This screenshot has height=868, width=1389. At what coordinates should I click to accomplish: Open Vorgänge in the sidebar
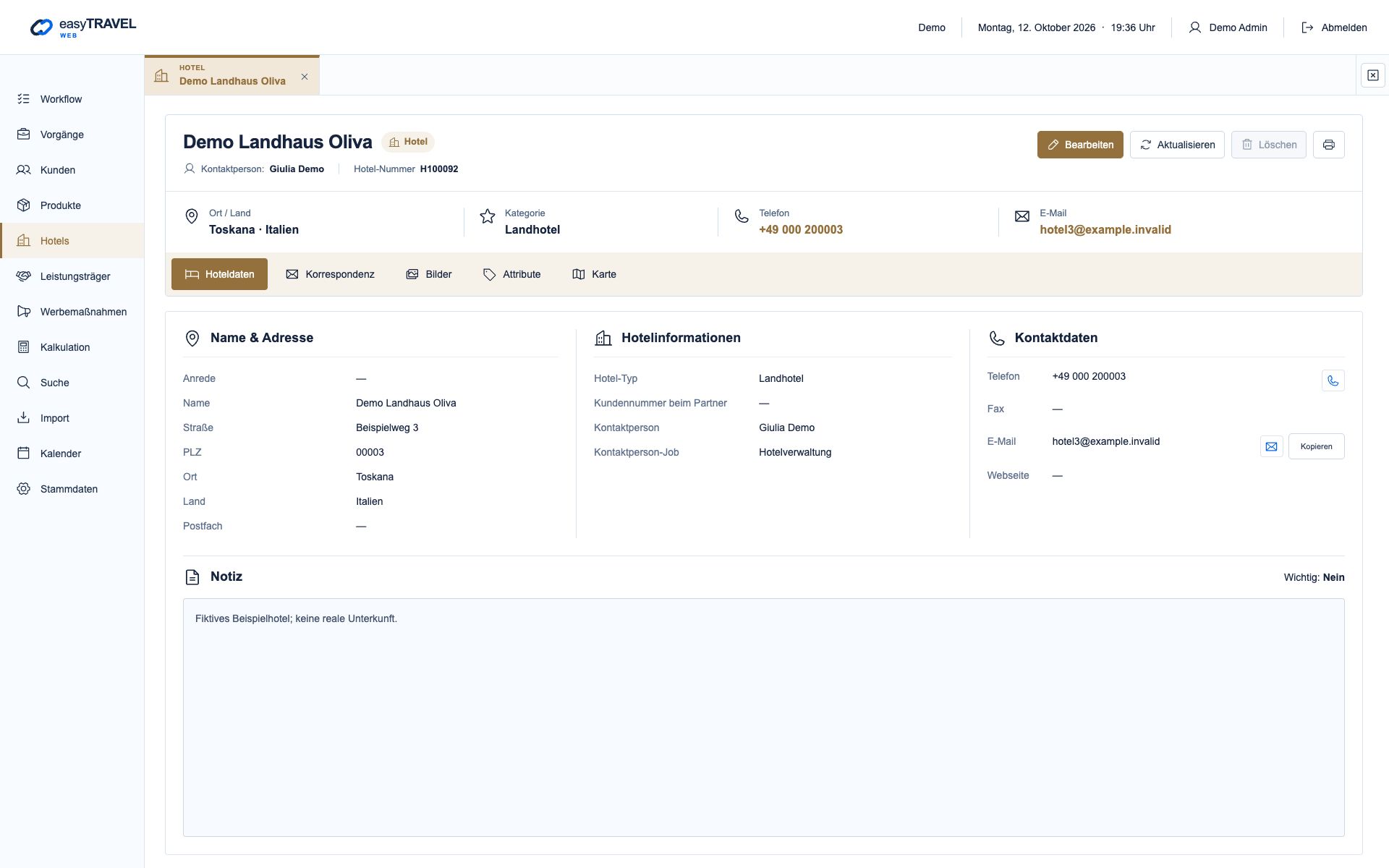[x=72, y=135]
